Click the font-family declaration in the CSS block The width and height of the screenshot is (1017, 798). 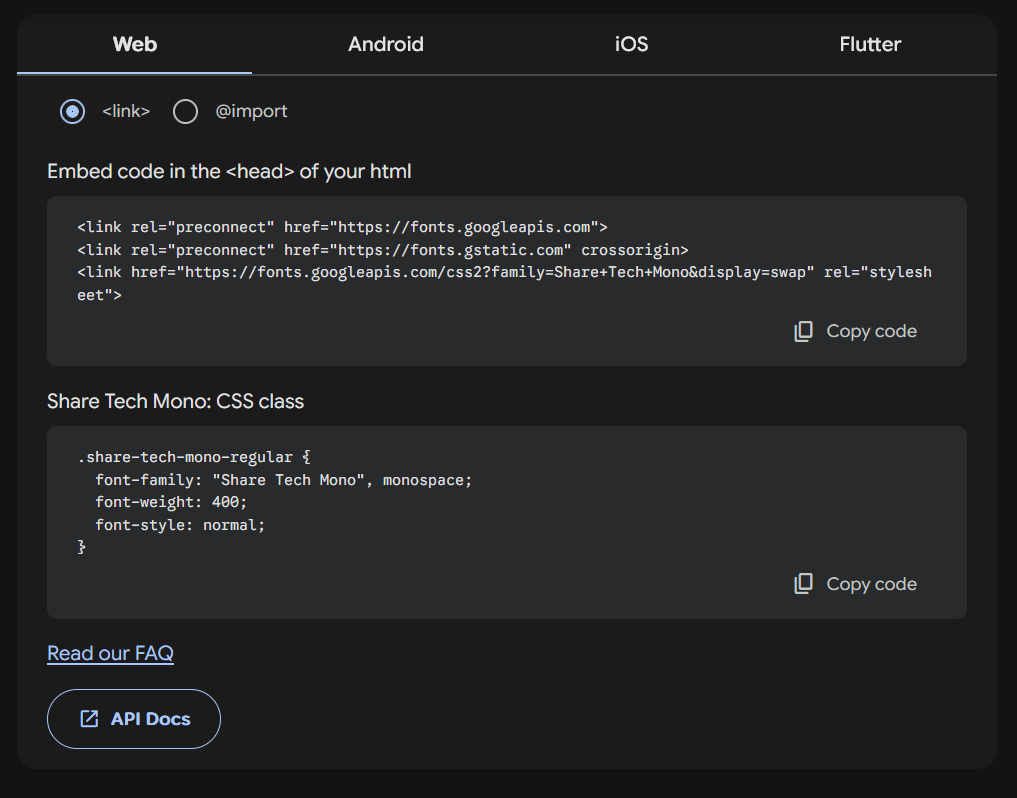coord(283,480)
